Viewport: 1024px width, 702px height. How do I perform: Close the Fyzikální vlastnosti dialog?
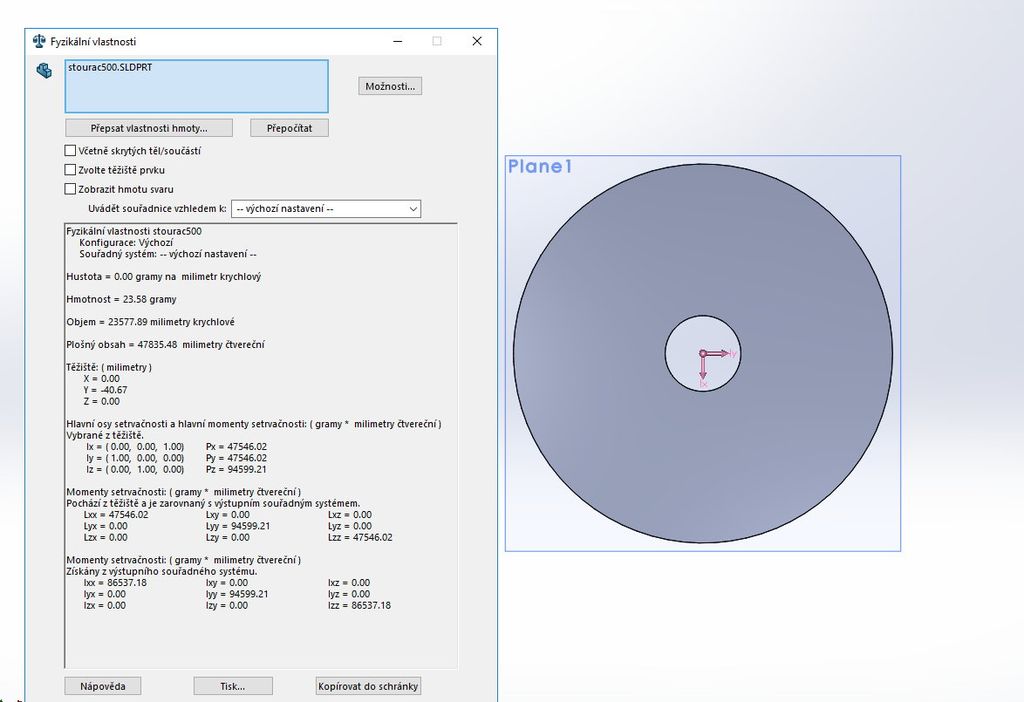(x=477, y=41)
